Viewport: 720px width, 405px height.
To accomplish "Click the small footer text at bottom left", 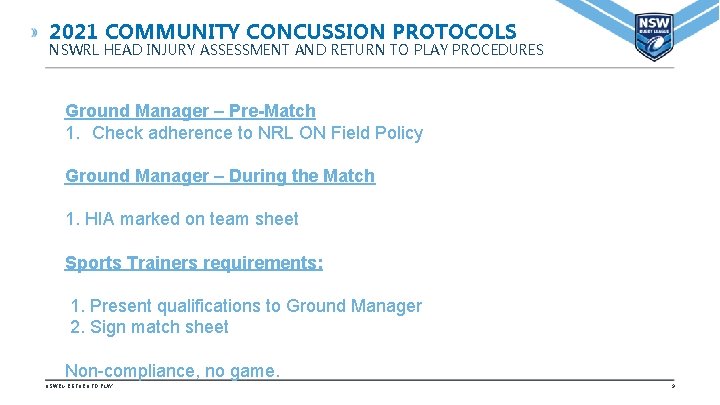I will [x=80, y=386].
